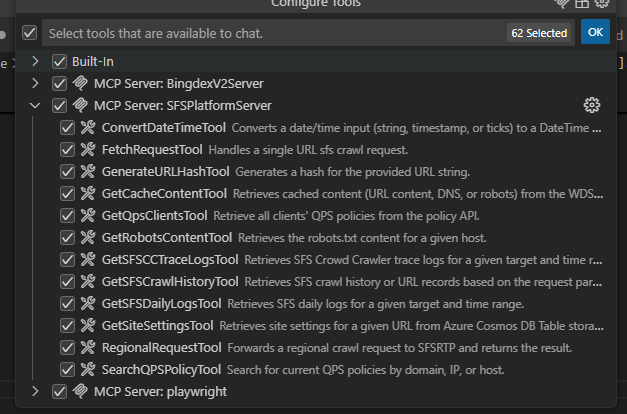Click the MCP icon beside playwright server
The image size is (627, 414).
tap(80, 391)
